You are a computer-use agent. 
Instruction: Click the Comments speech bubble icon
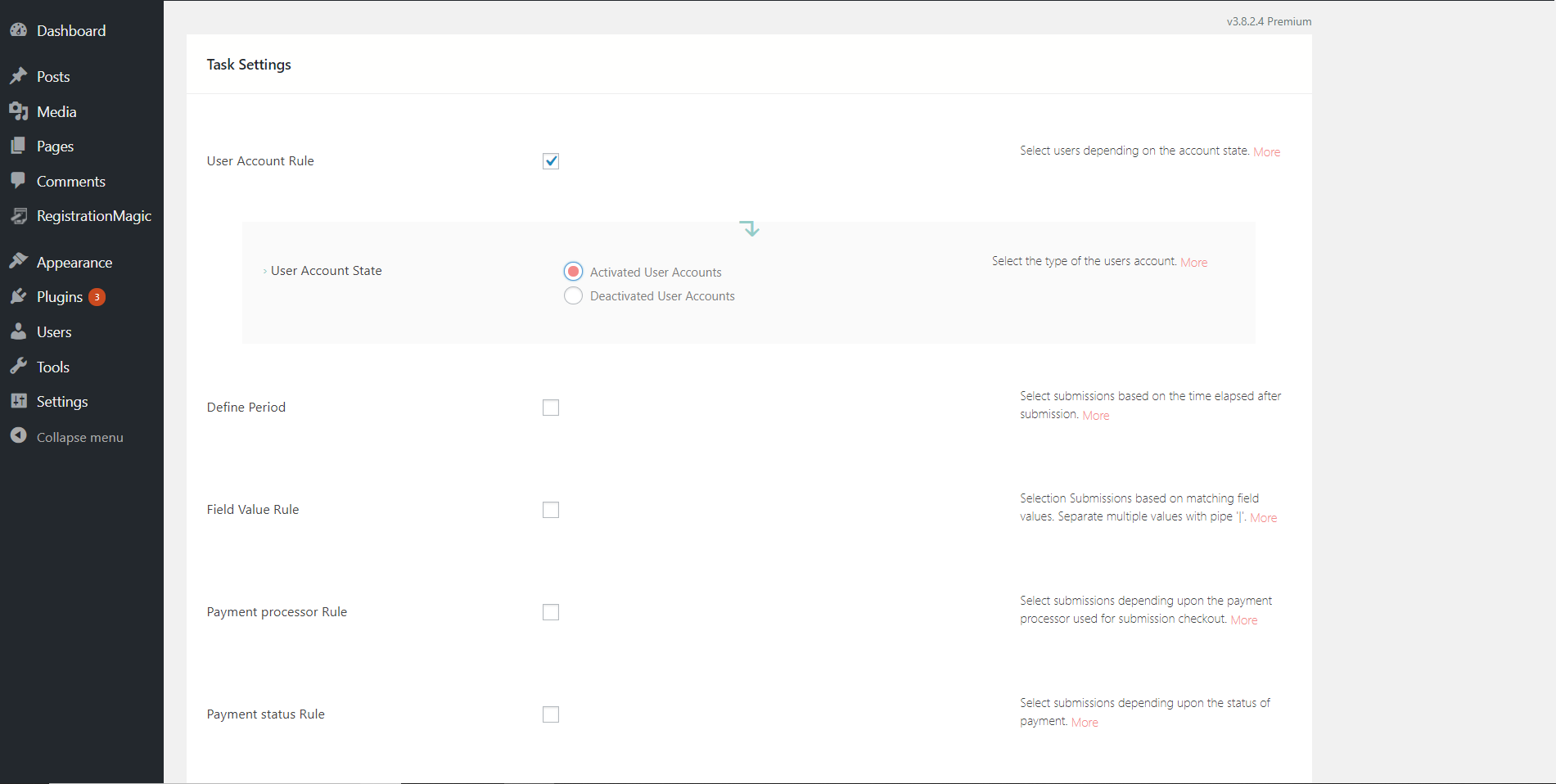(x=18, y=181)
